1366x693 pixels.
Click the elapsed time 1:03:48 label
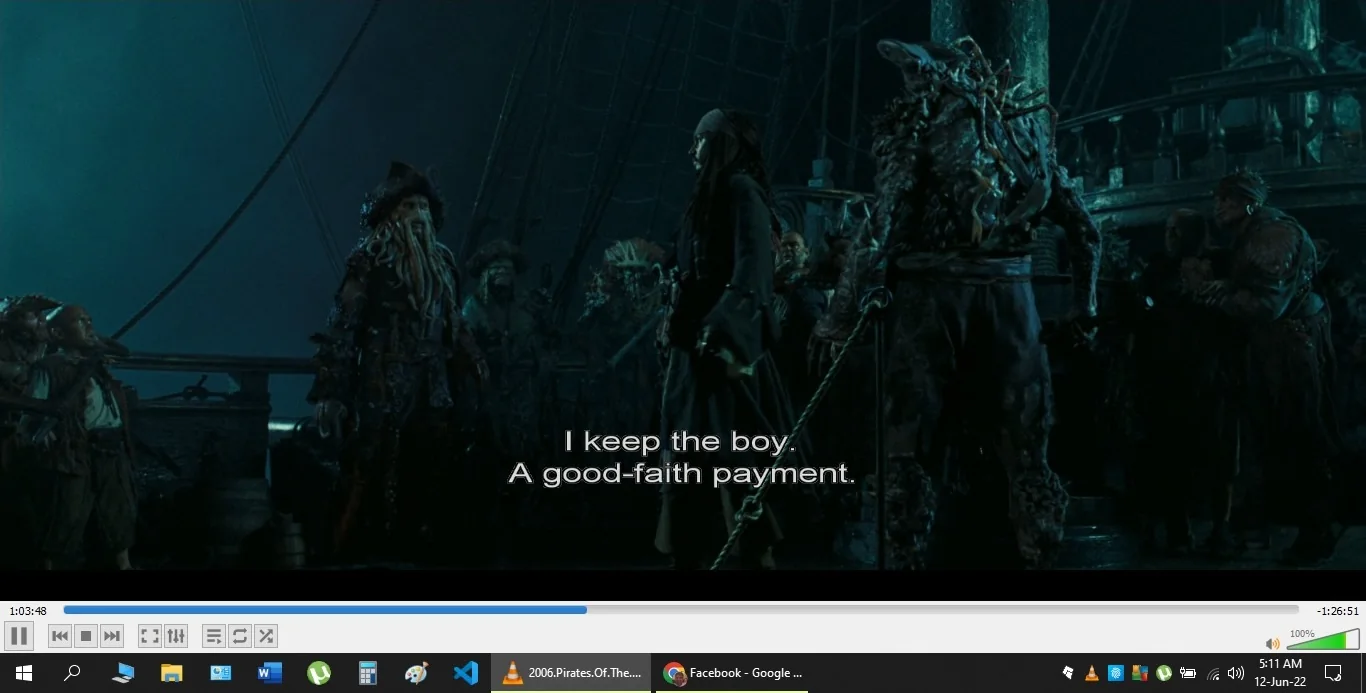pos(27,611)
